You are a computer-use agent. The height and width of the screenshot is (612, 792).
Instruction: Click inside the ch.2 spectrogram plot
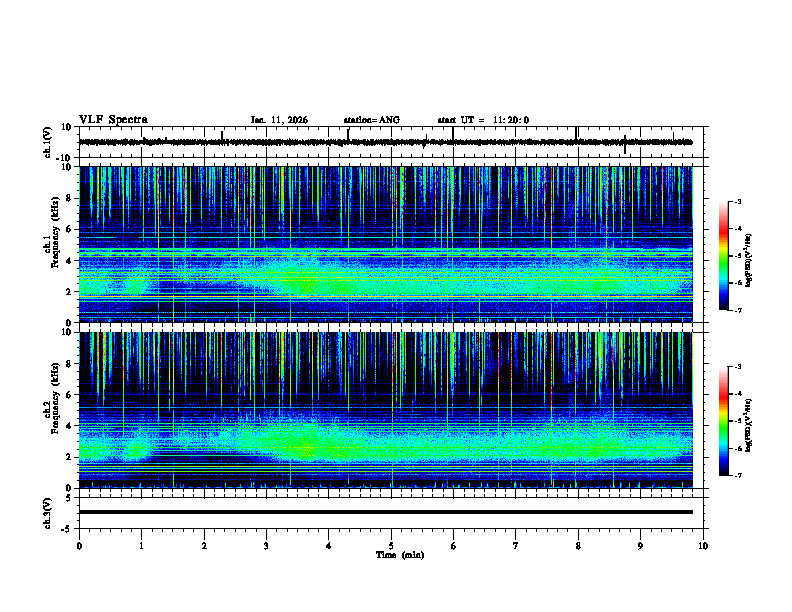tap(386, 410)
